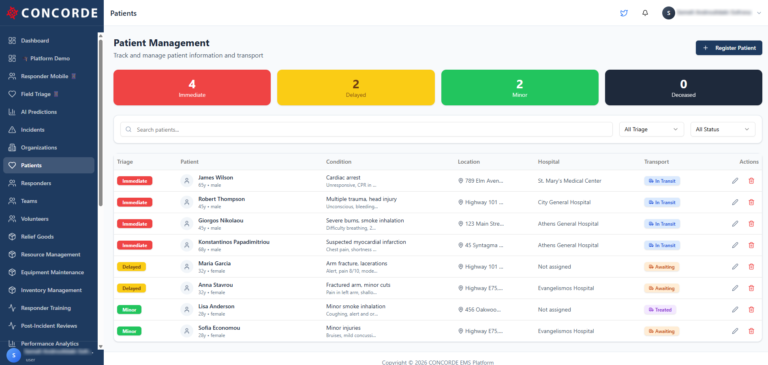The width and height of the screenshot is (768, 365).
Task: Delete James Wilson's patient record
Action: coord(751,181)
